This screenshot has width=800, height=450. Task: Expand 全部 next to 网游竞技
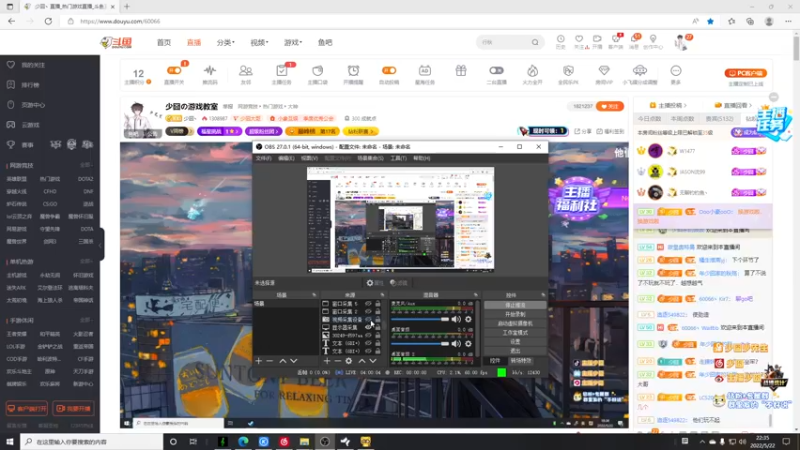coord(86,165)
